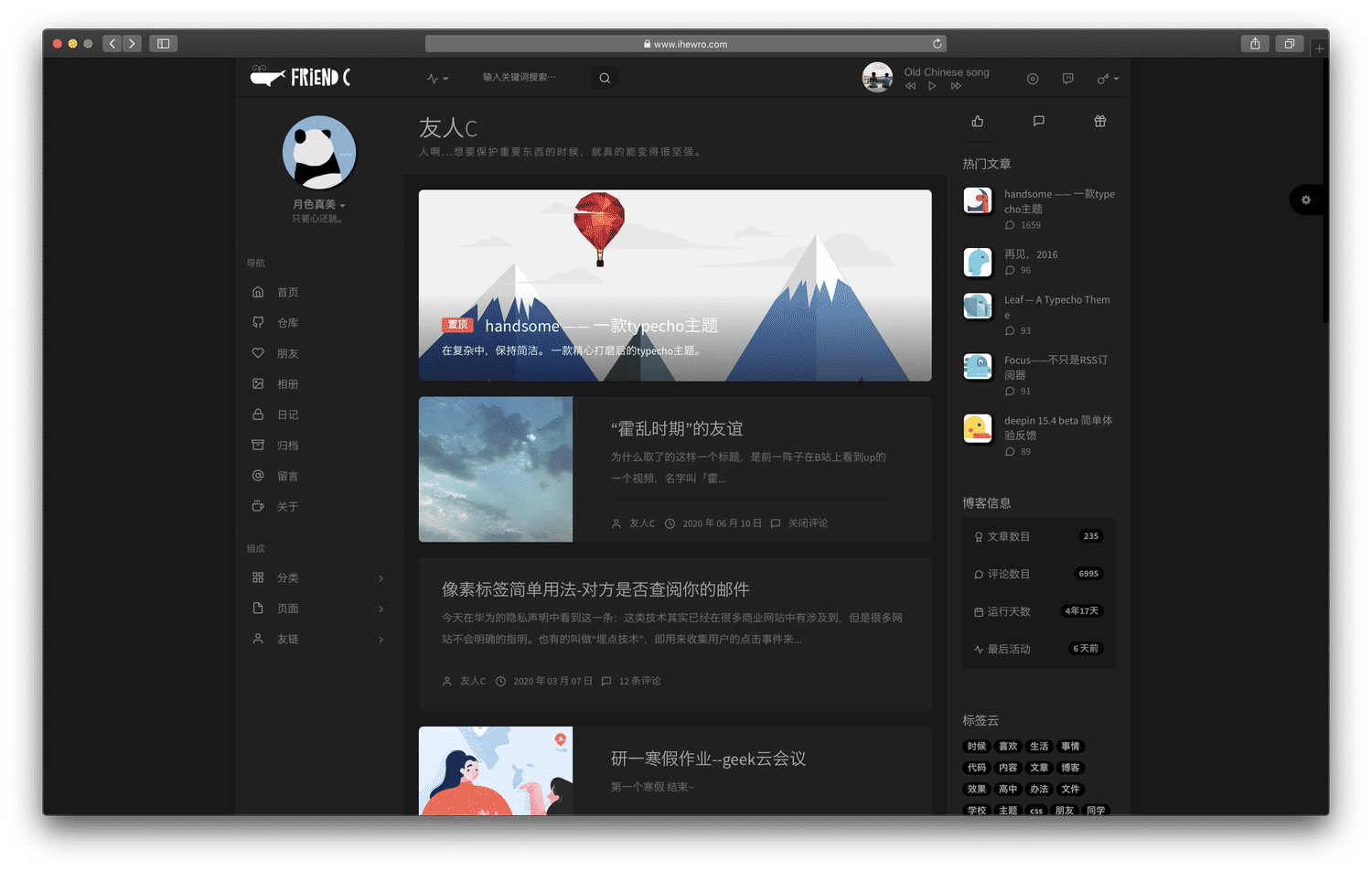Click the 运行天数 4年17天 info row
This screenshot has height=872, width=1372.
pos(1039,611)
